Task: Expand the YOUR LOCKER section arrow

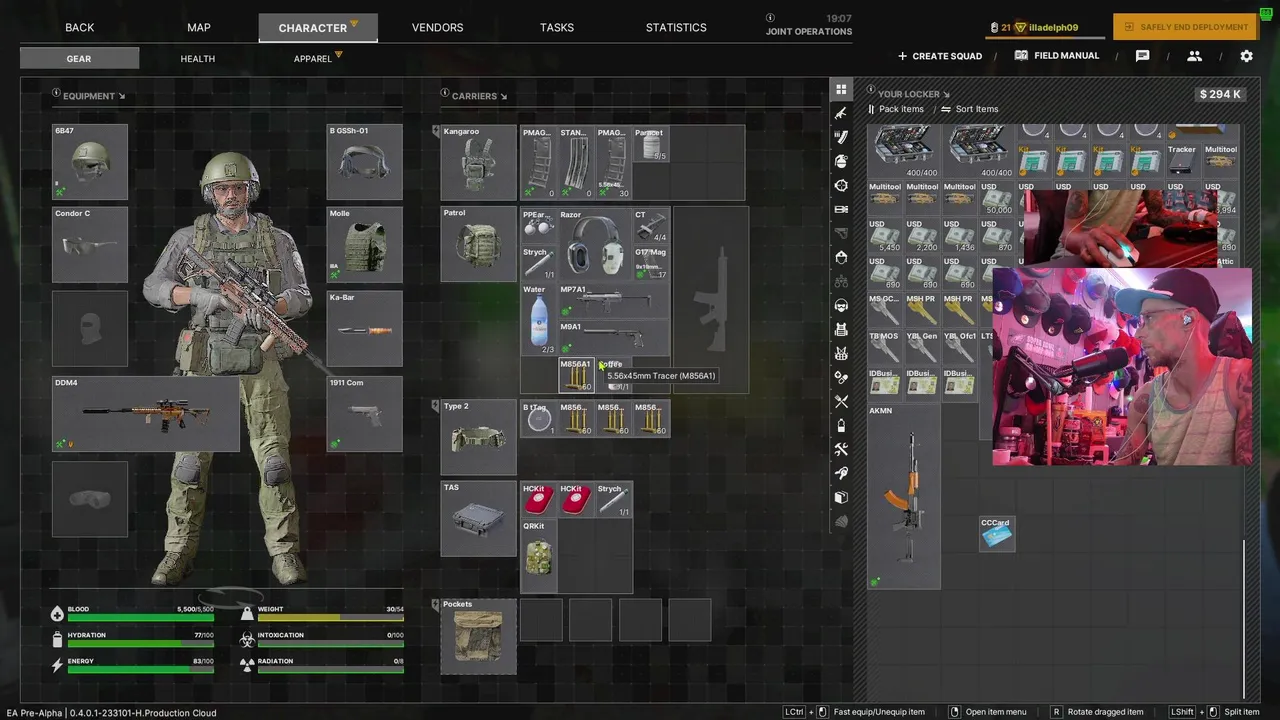Action: click(x=946, y=95)
